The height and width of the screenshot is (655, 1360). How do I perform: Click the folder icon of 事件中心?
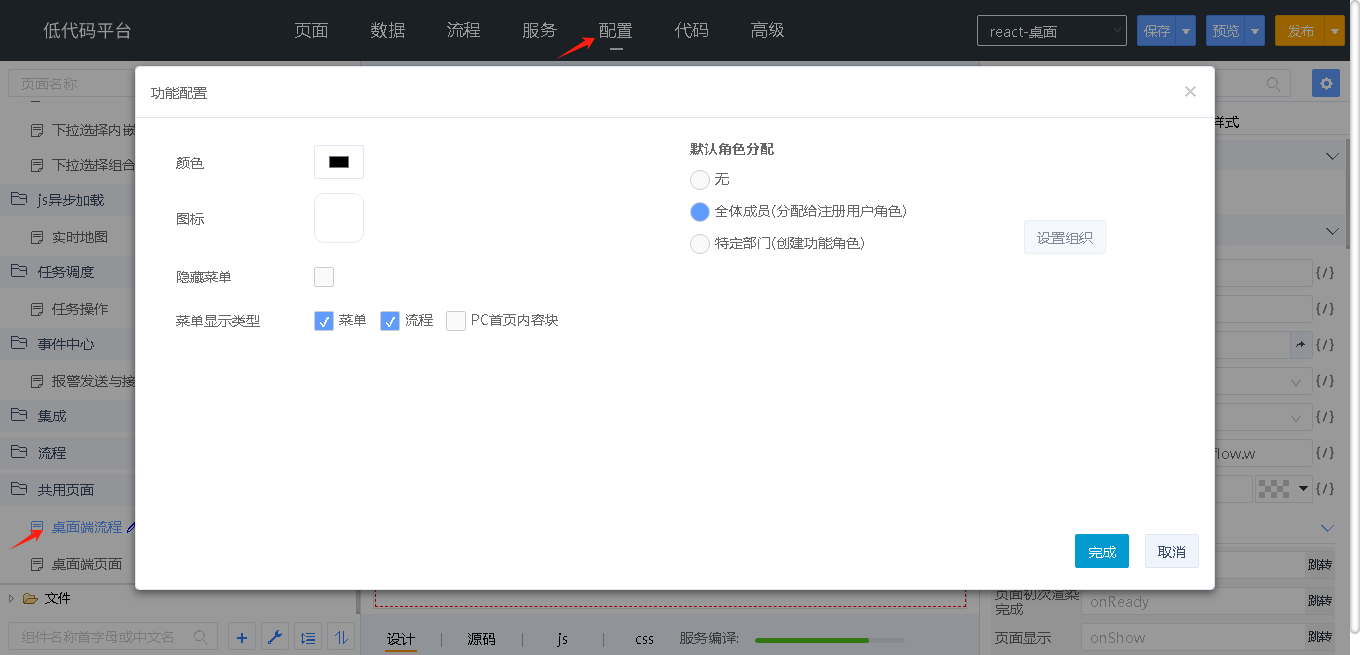(x=18, y=343)
